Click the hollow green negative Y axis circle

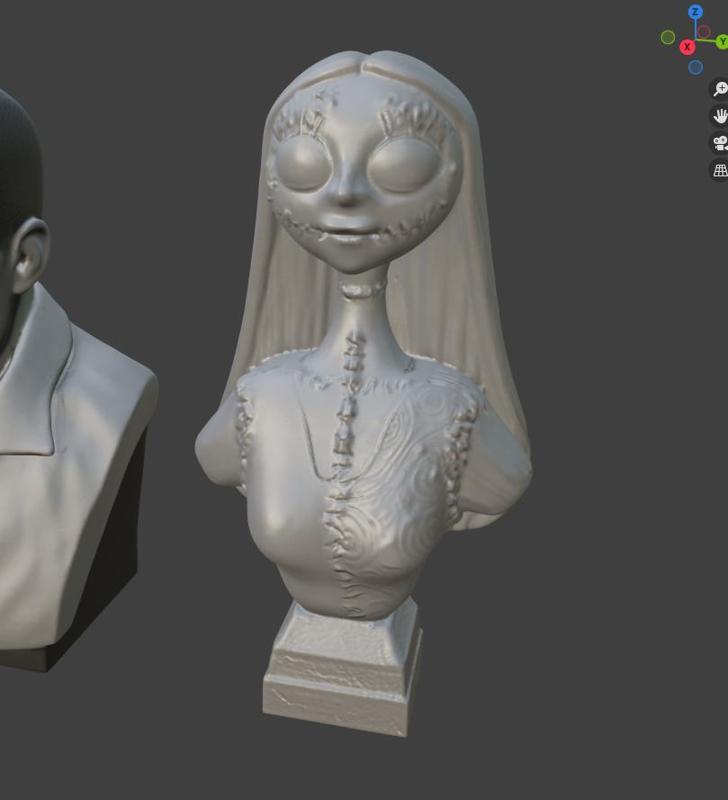pyautogui.click(x=668, y=37)
